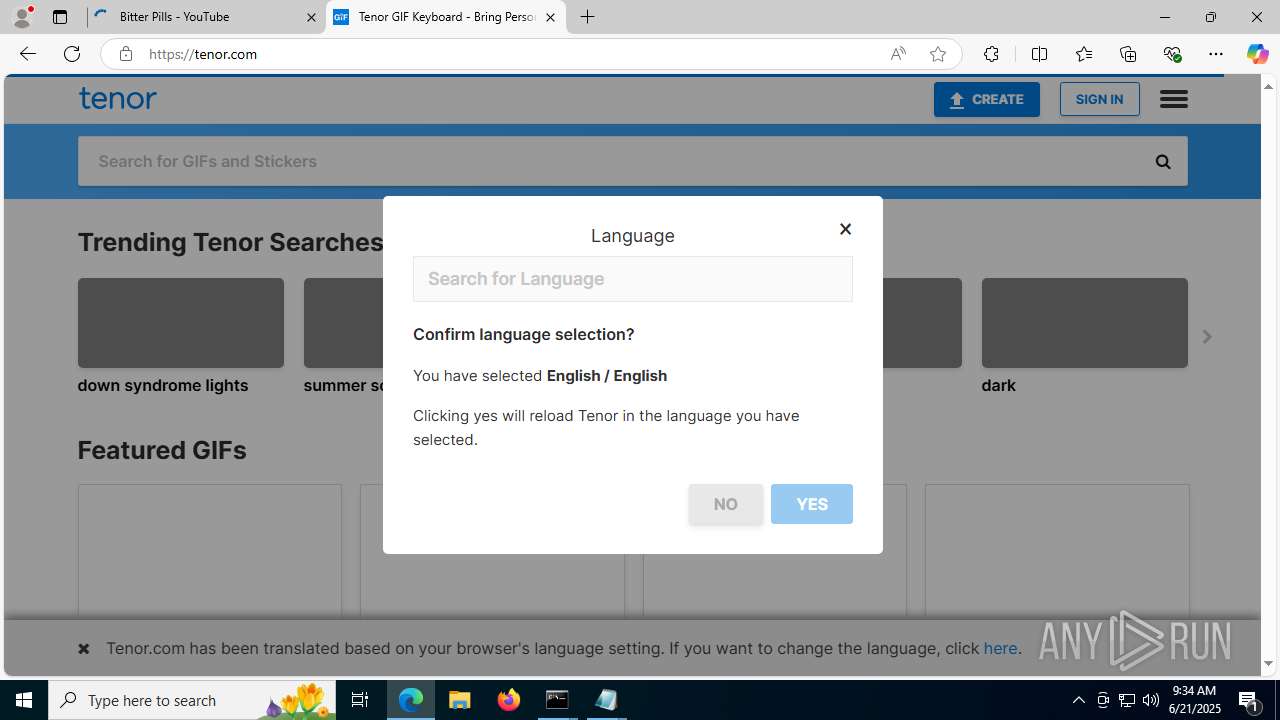
Task: Close the Bitter Pills YouTube tab
Action: pos(311,17)
